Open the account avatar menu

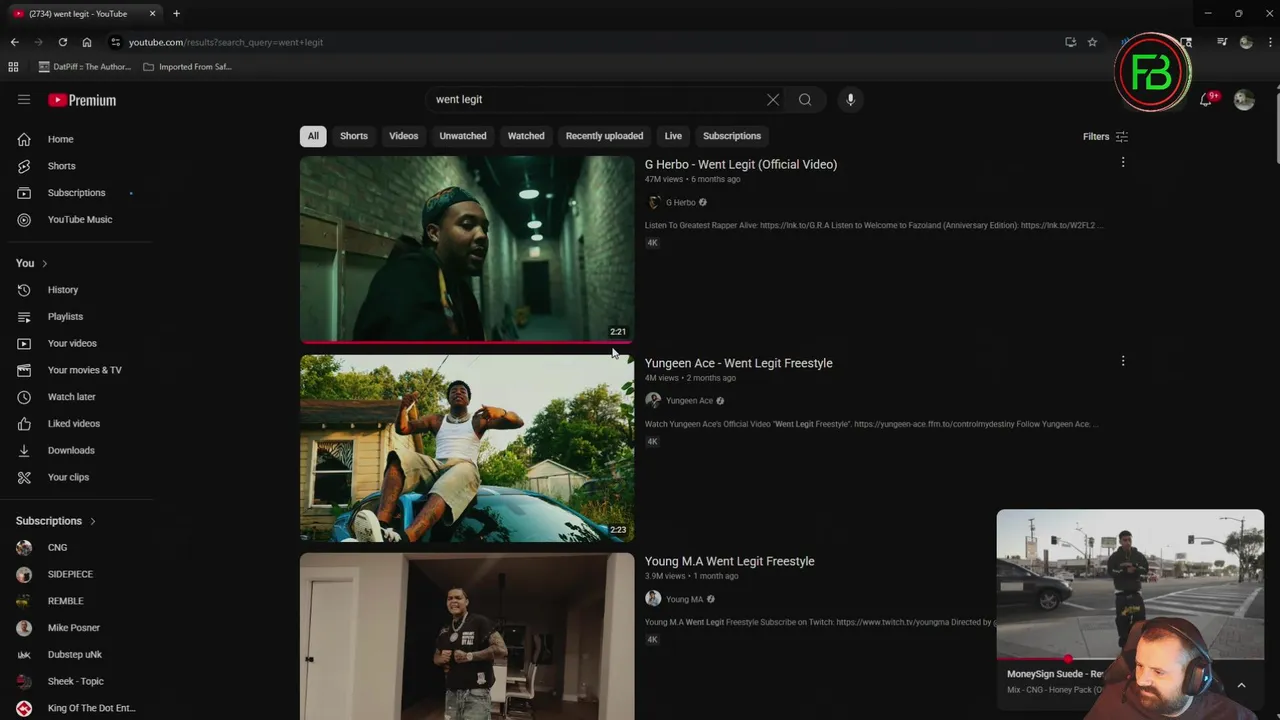(x=1244, y=99)
